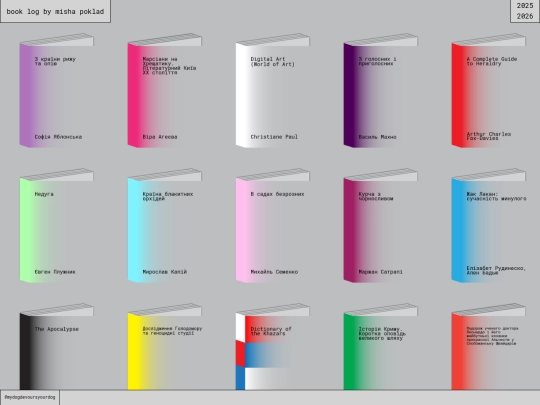The image size is (540, 405).
Task: Click author name 'Arthur Charles Fox-Davies'
Action: coord(489,136)
